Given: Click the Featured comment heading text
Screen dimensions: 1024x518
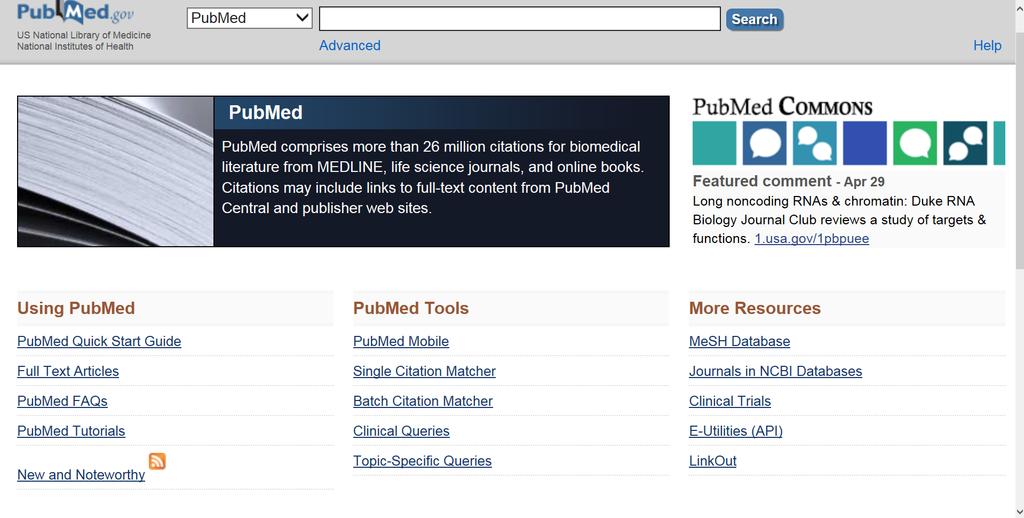Looking at the screenshot, I should coord(762,182).
